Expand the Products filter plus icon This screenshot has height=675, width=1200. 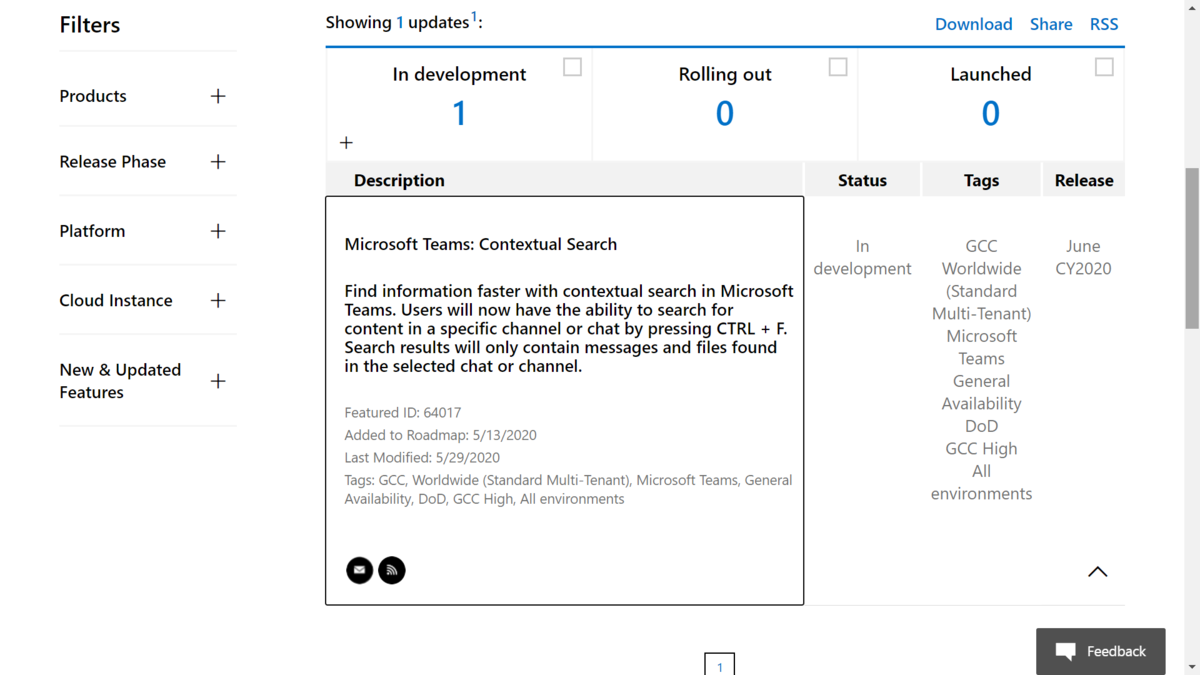[x=218, y=96]
